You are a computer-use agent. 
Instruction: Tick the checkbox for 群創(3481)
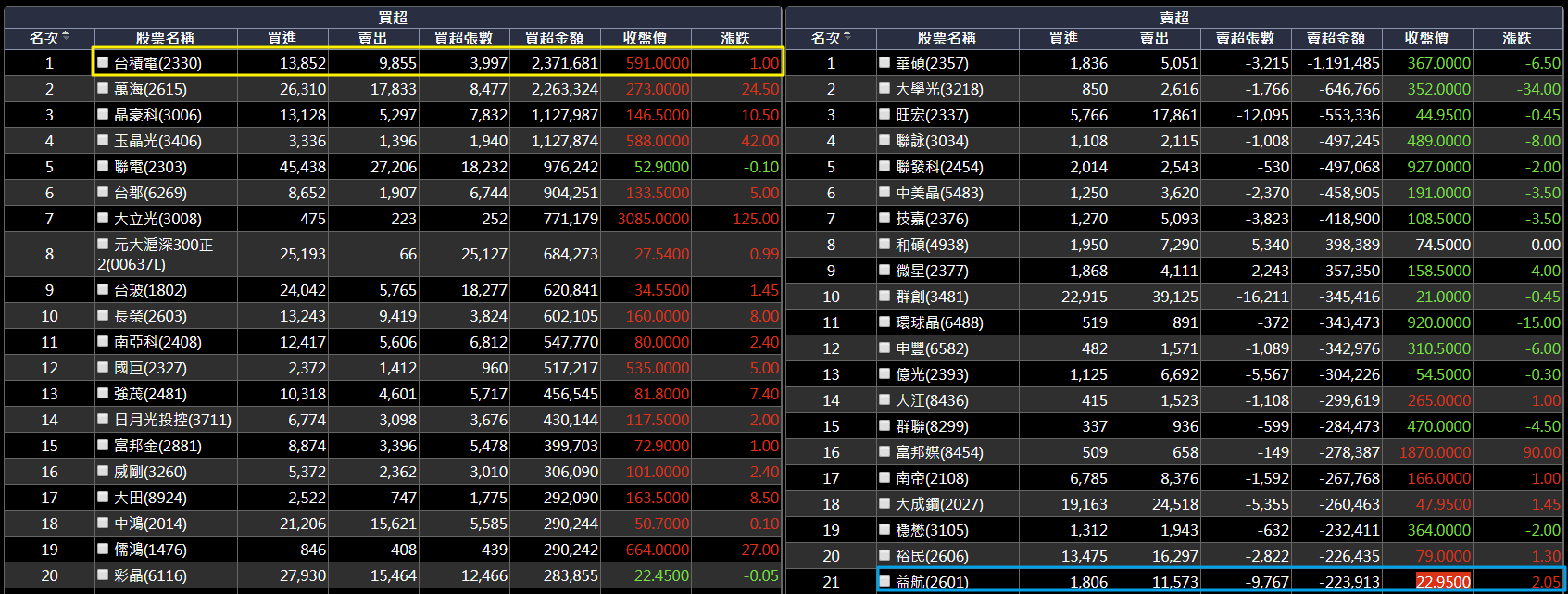(x=884, y=296)
